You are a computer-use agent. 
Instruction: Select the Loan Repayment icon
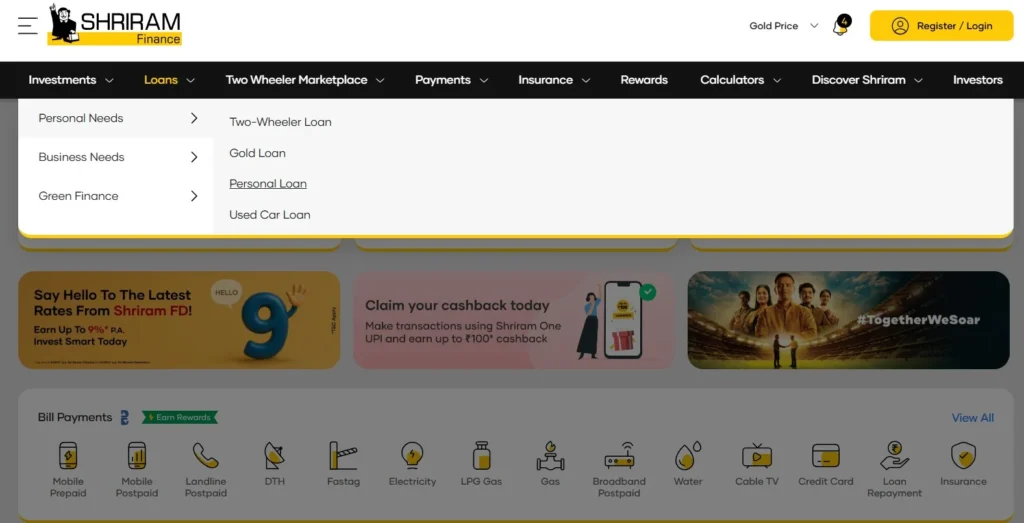click(895, 456)
